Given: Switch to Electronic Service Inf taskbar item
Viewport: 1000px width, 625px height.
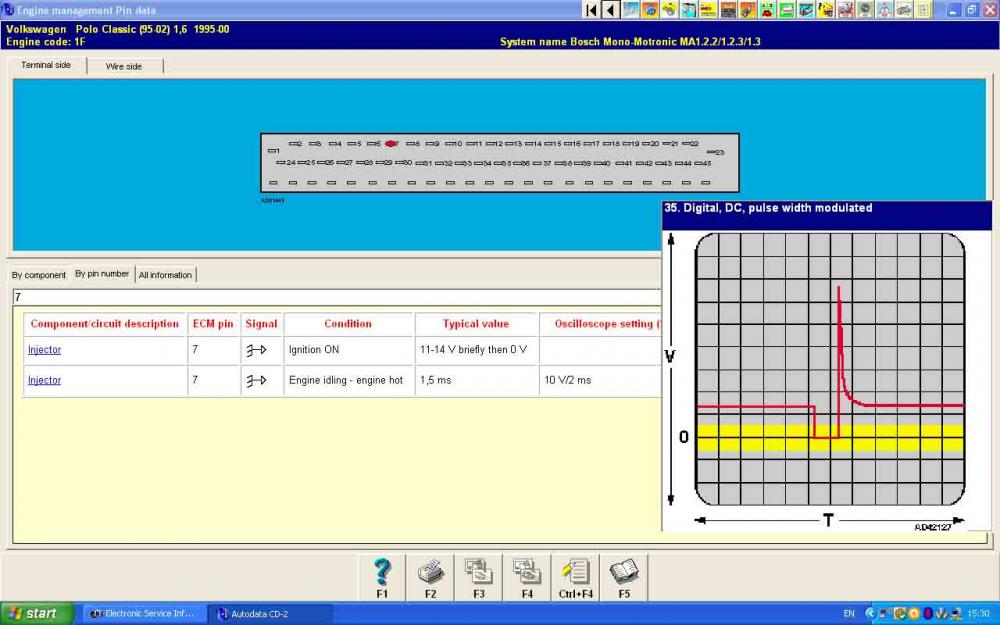Looking at the screenshot, I should (x=145, y=614).
